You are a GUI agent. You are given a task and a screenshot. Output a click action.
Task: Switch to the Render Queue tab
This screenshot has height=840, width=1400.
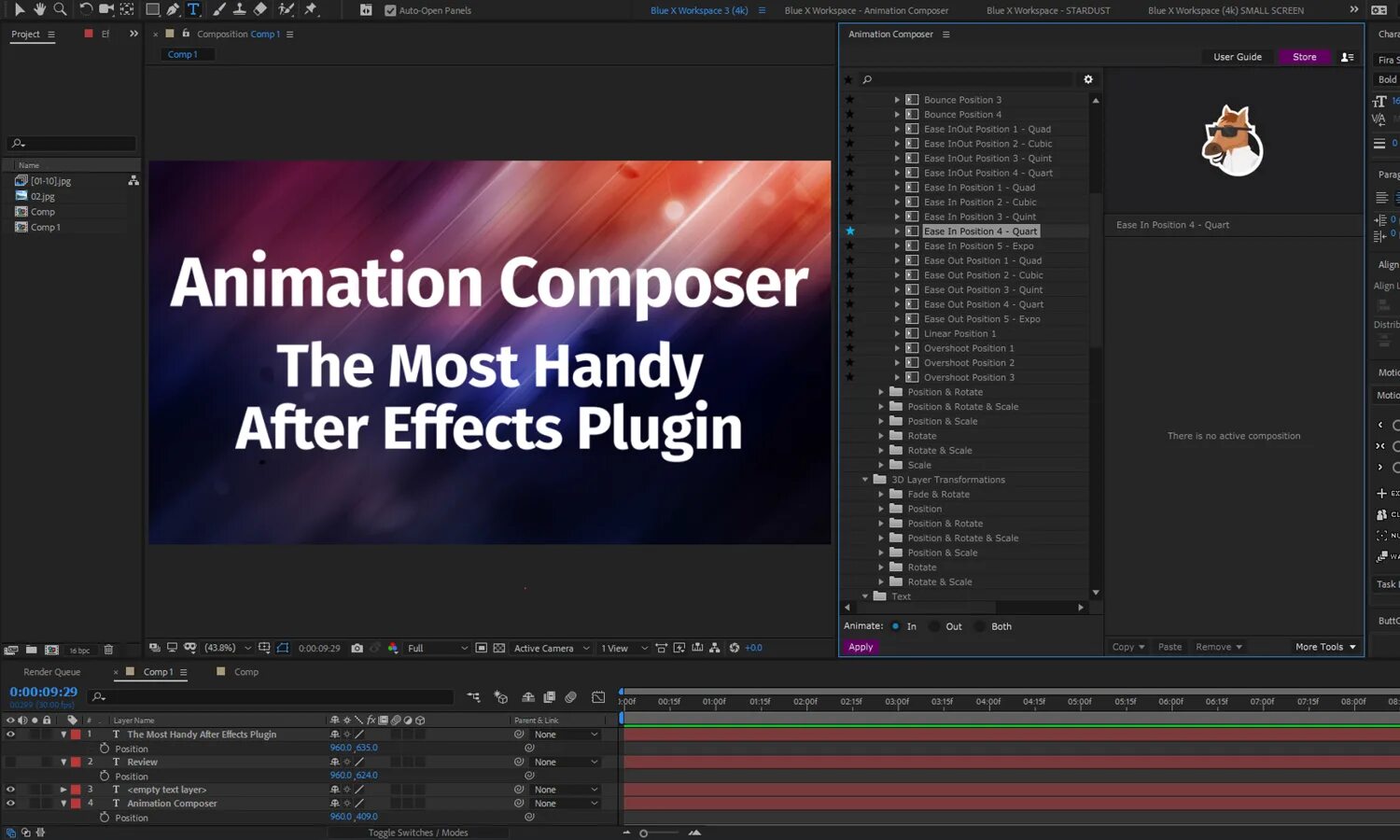pyautogui.click(x=52, y=672)
